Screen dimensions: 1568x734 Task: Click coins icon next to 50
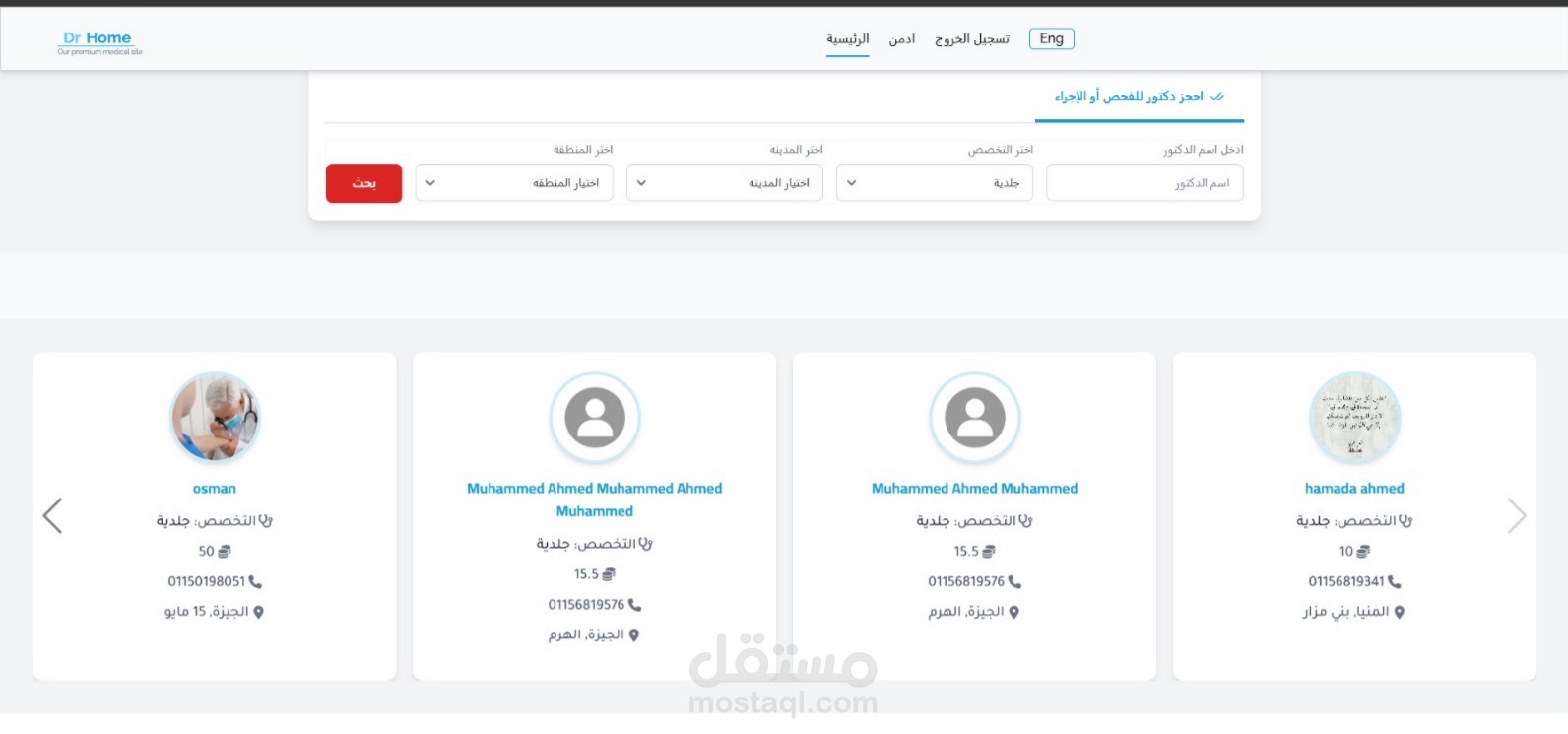[x=225, y=552]
